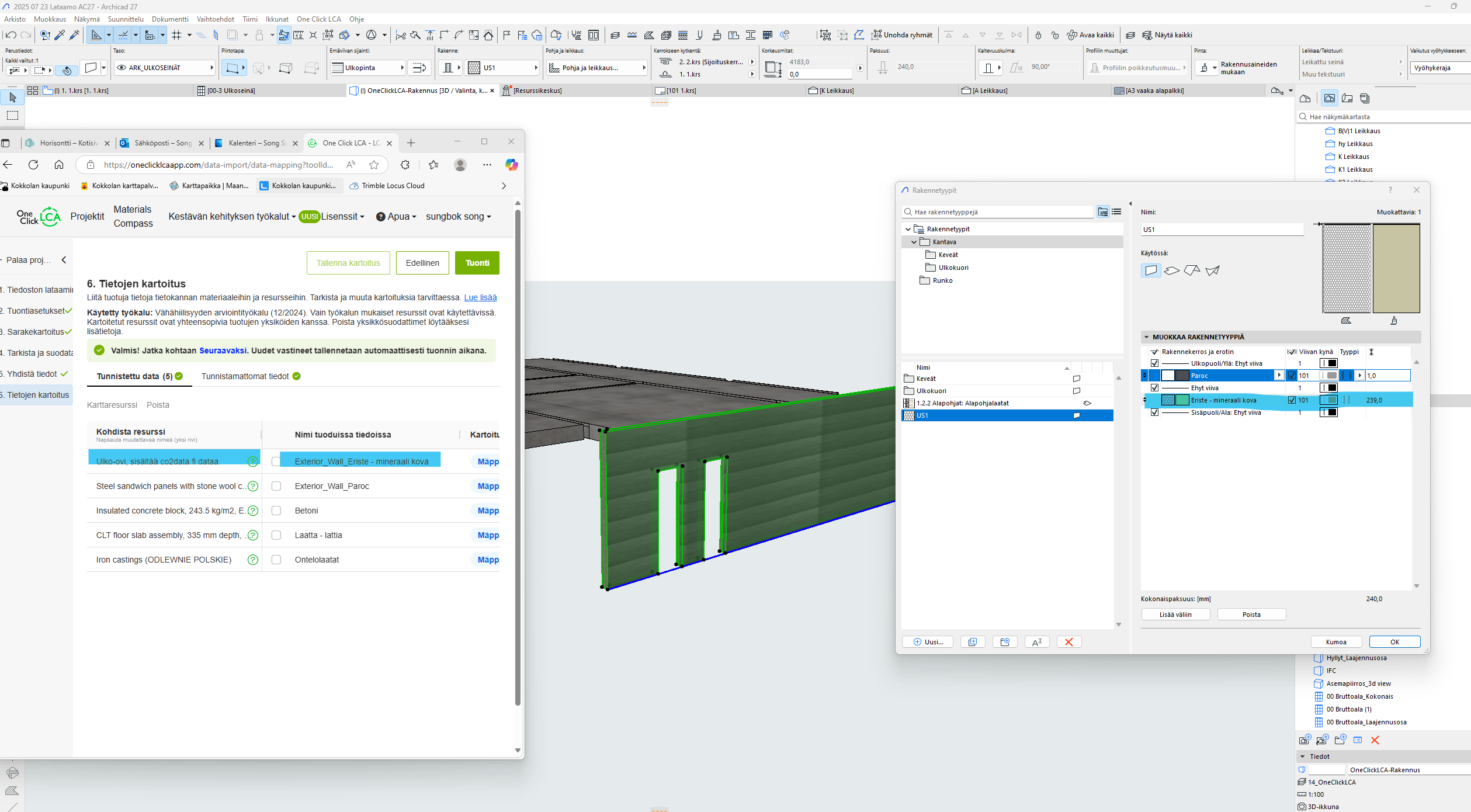This screenshot has width=1471, height=812.
Task: Click the green Tuonti button
Action: (x=477, y=263)
